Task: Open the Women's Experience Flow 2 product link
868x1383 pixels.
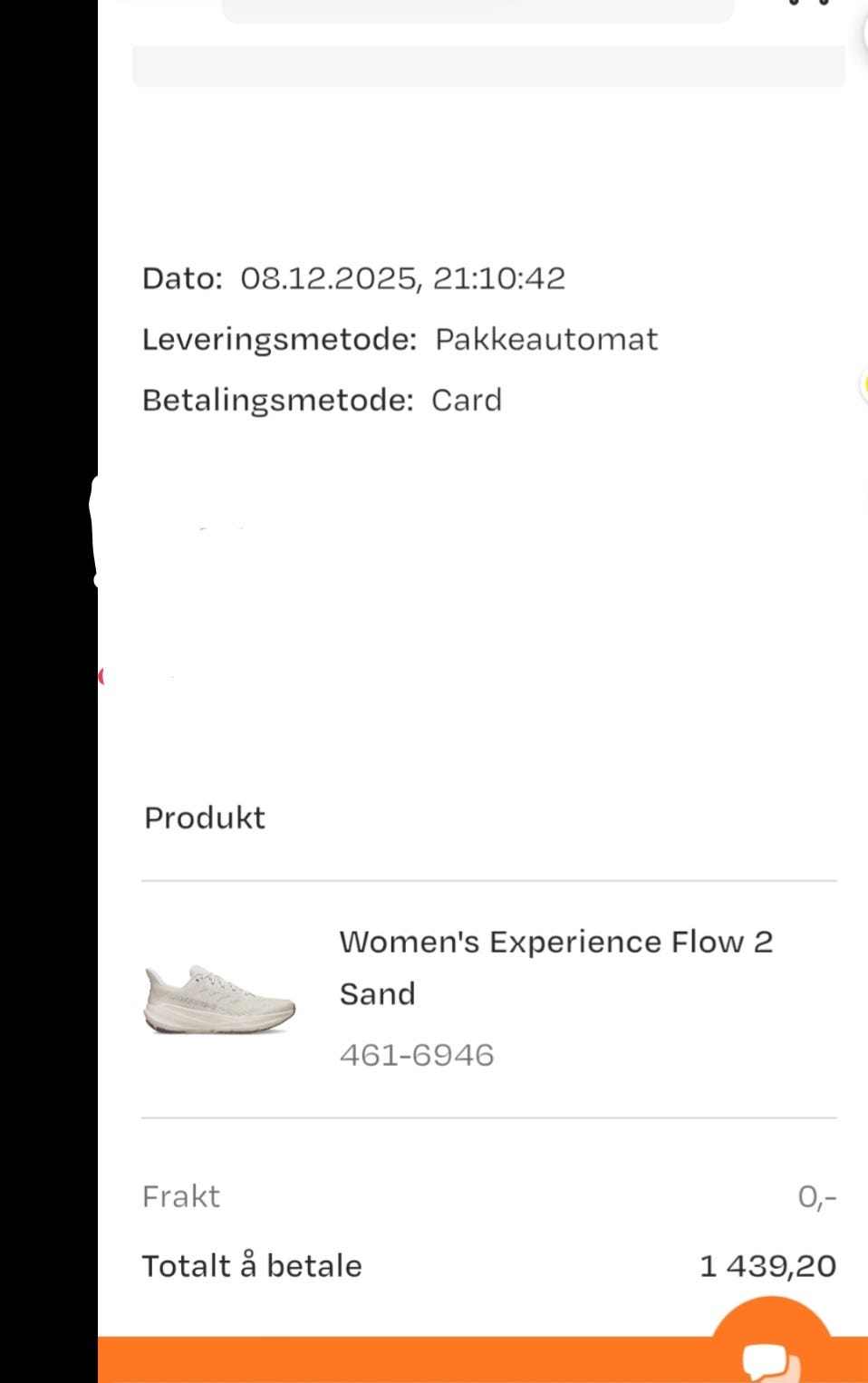Action: pyautogui.click(x=555, y=943)
